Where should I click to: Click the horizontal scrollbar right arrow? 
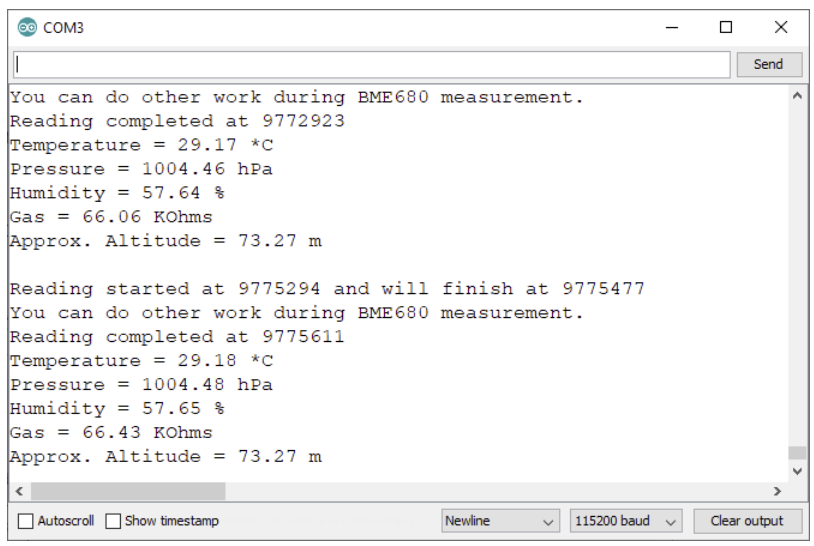777,491
